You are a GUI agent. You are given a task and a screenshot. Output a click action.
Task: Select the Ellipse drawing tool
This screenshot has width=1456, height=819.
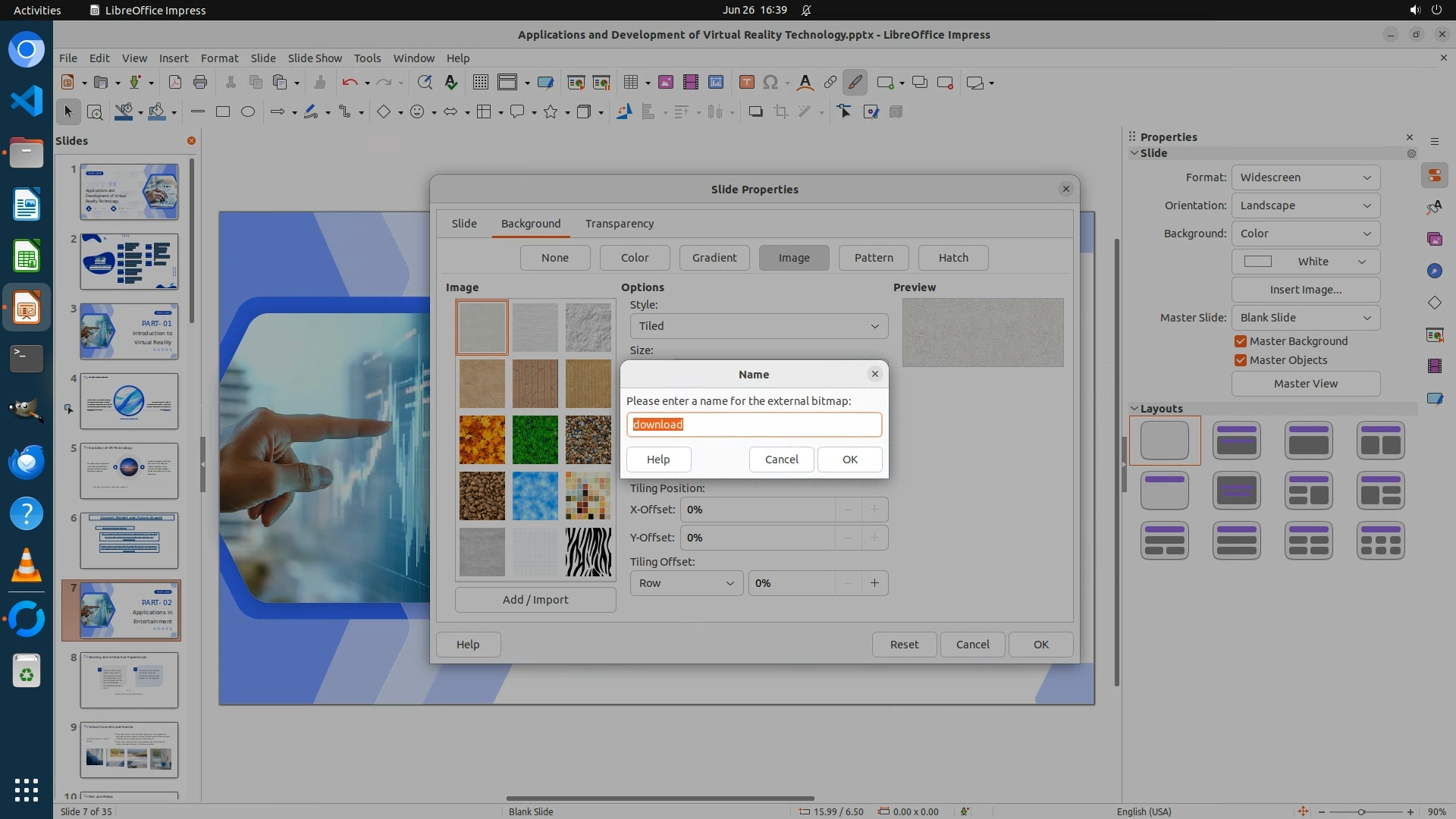(247, 112)
